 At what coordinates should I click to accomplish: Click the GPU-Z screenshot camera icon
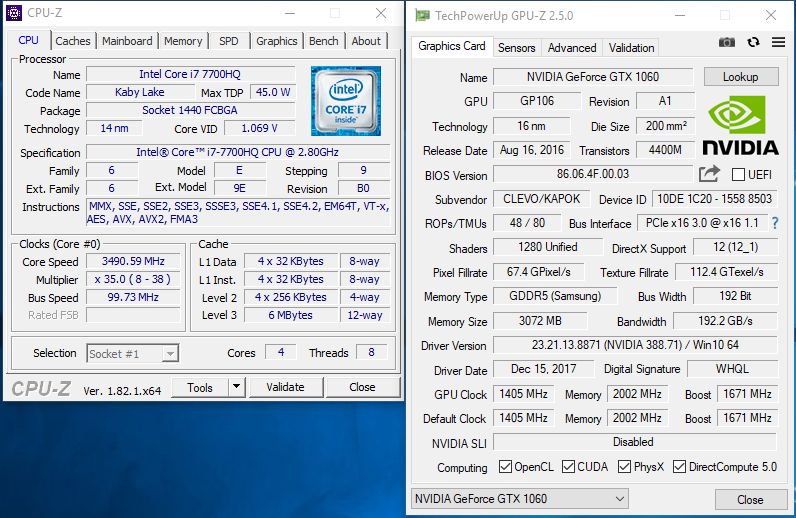[x=727, y=42]
